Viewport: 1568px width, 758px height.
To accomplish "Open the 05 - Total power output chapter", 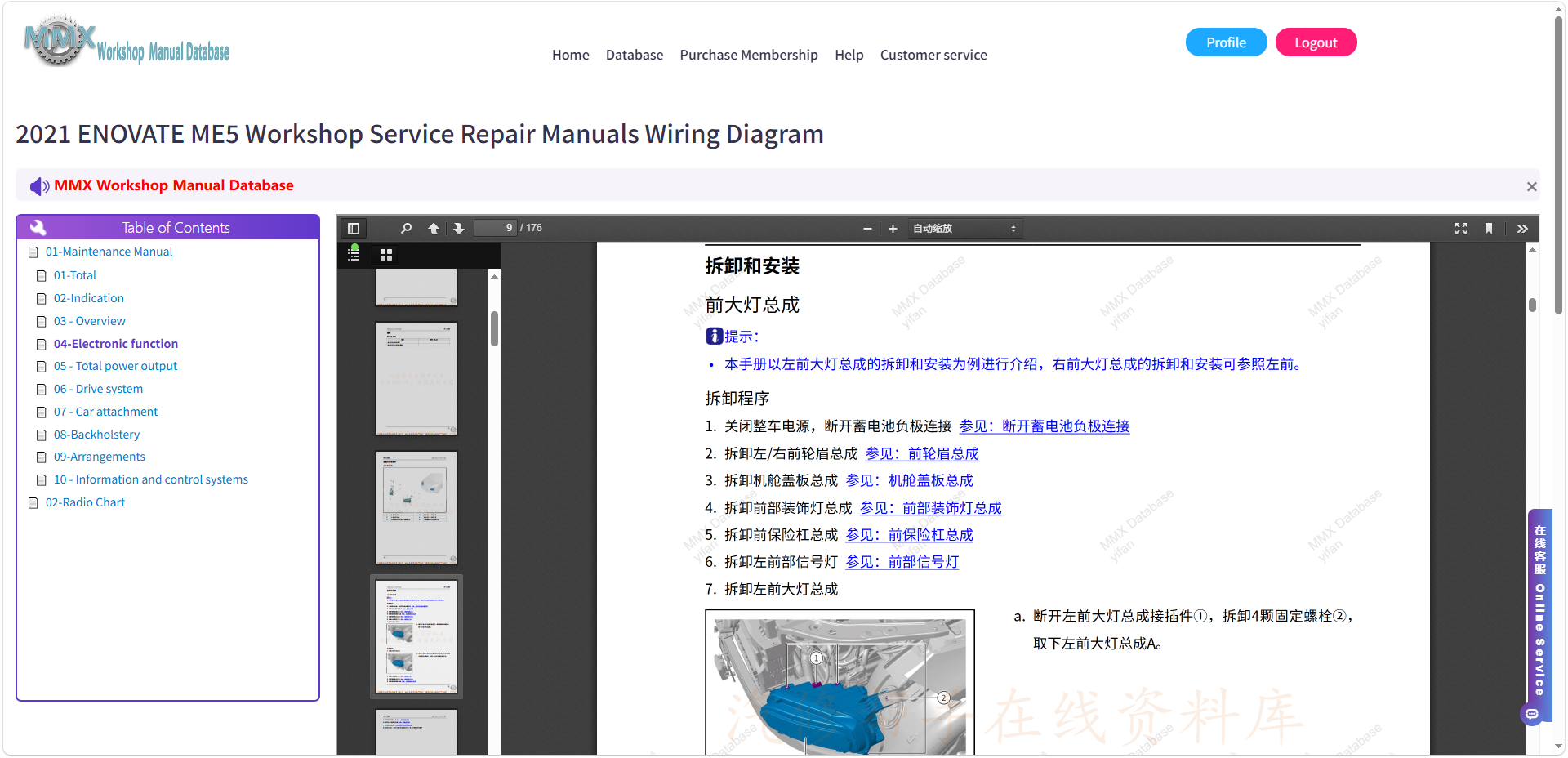I will click(x=115, y=366).
